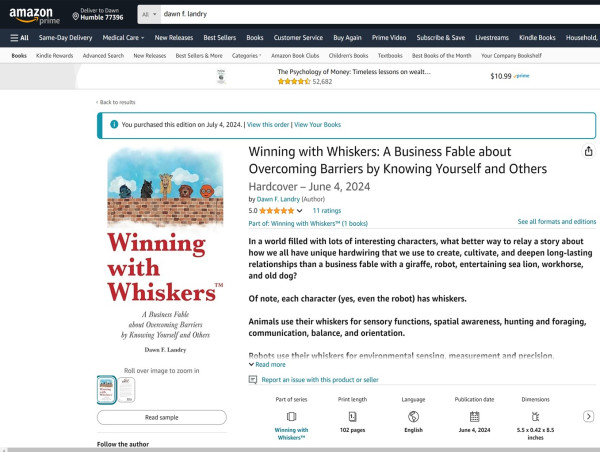Open the Deliver to Dawn location selector
The image size is (600, 452).
coord(98,14)
